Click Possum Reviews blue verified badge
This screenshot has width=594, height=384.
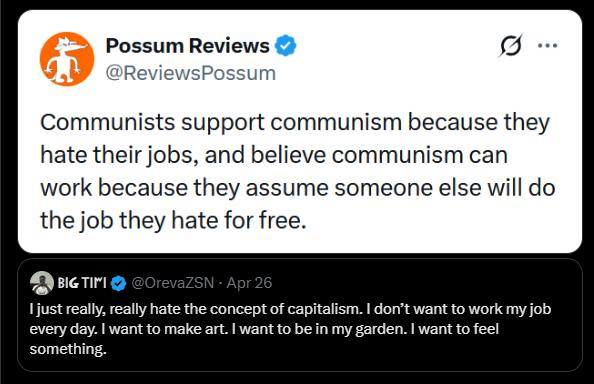pos(285,45)
